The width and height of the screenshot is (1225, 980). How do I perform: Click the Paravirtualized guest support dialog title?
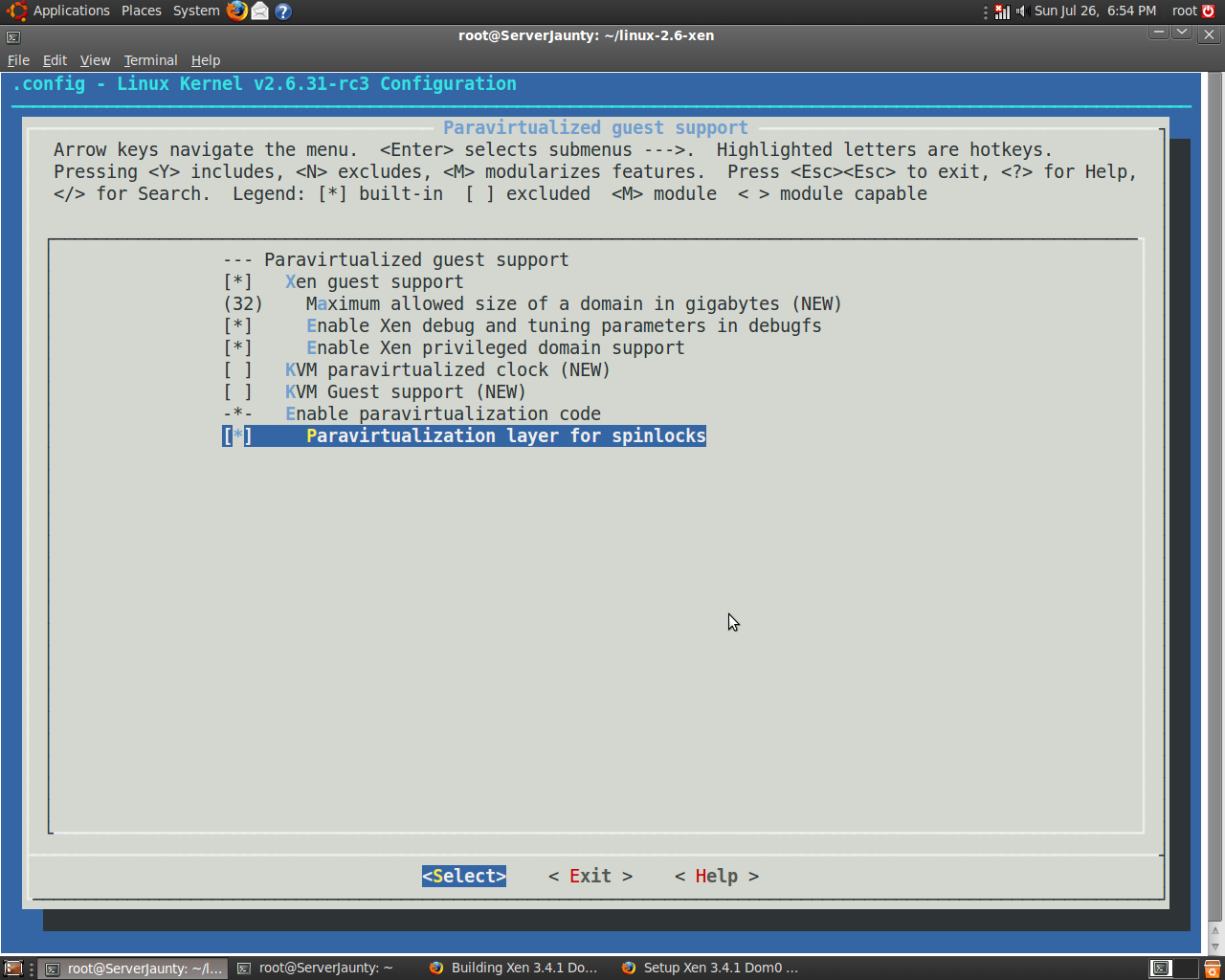point(595,128)
